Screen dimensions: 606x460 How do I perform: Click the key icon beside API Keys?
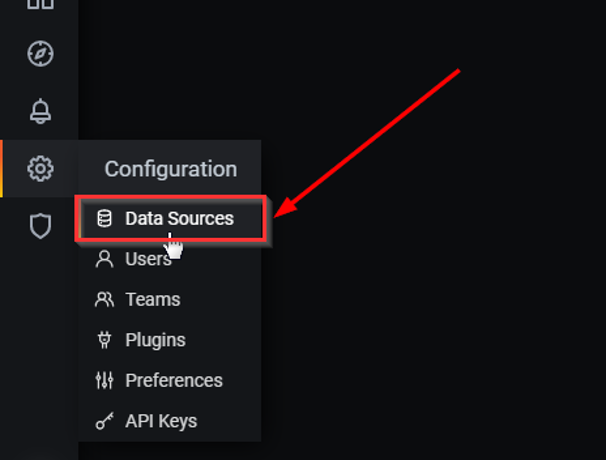tap(104, 421)
